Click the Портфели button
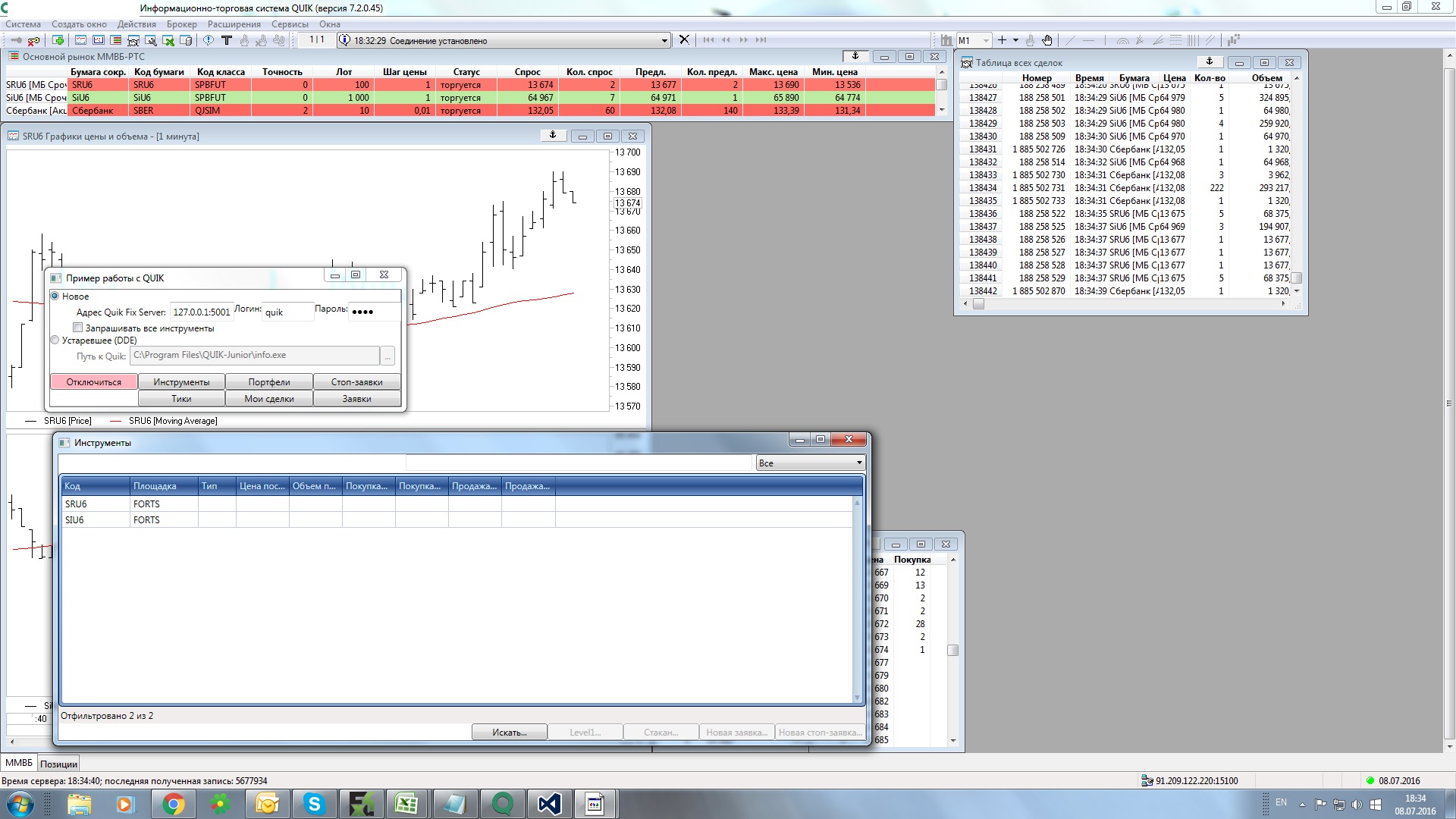 269,381
